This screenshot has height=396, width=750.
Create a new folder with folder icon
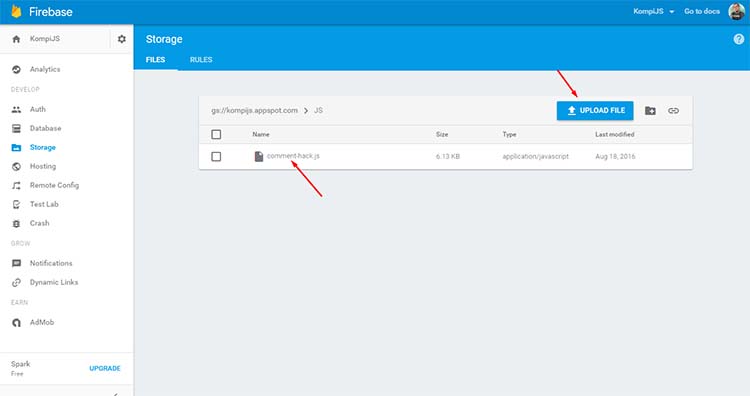[650, 111]
